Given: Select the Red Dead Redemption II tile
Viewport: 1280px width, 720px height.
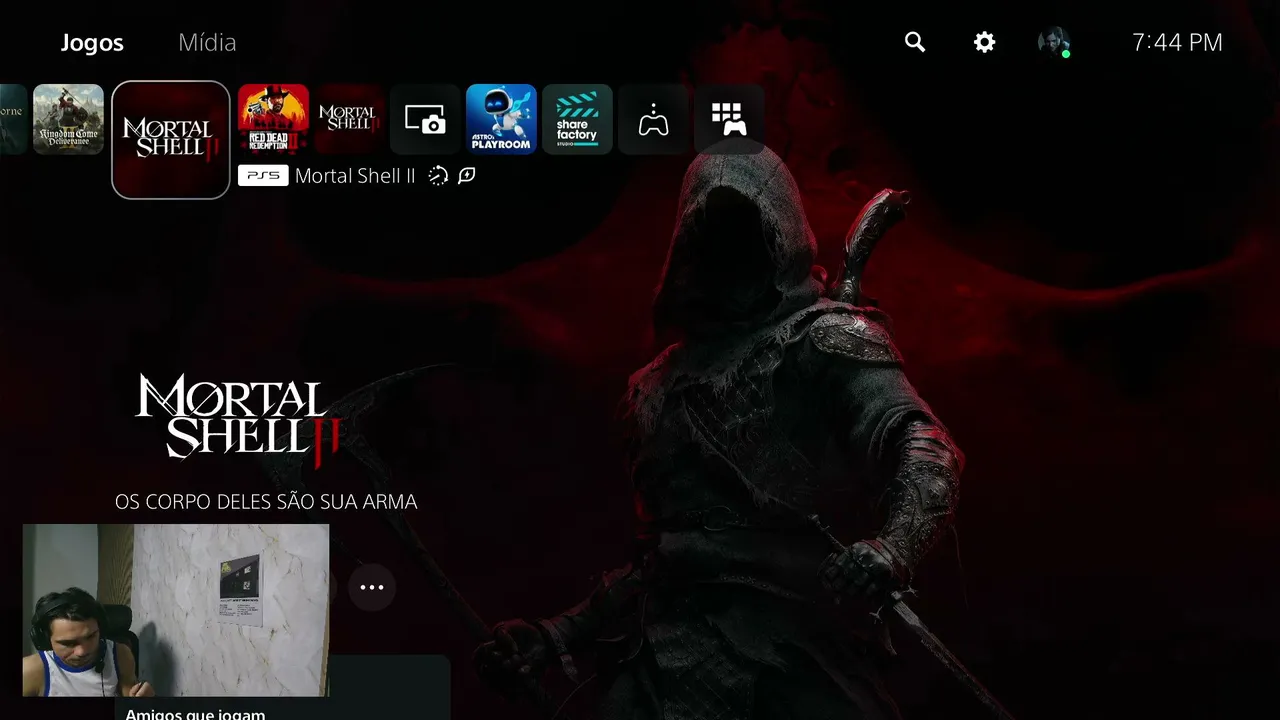Looking at the screenshot, I should (x=273, y=119).
